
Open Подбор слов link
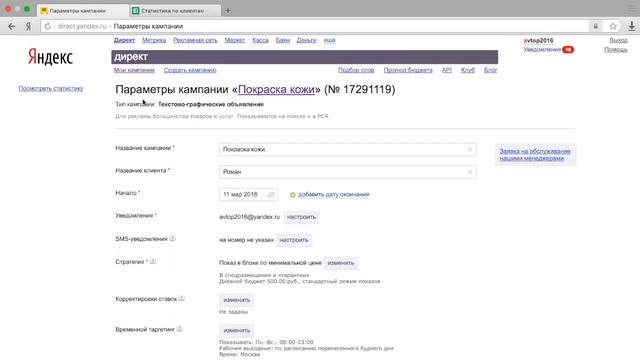356,70
